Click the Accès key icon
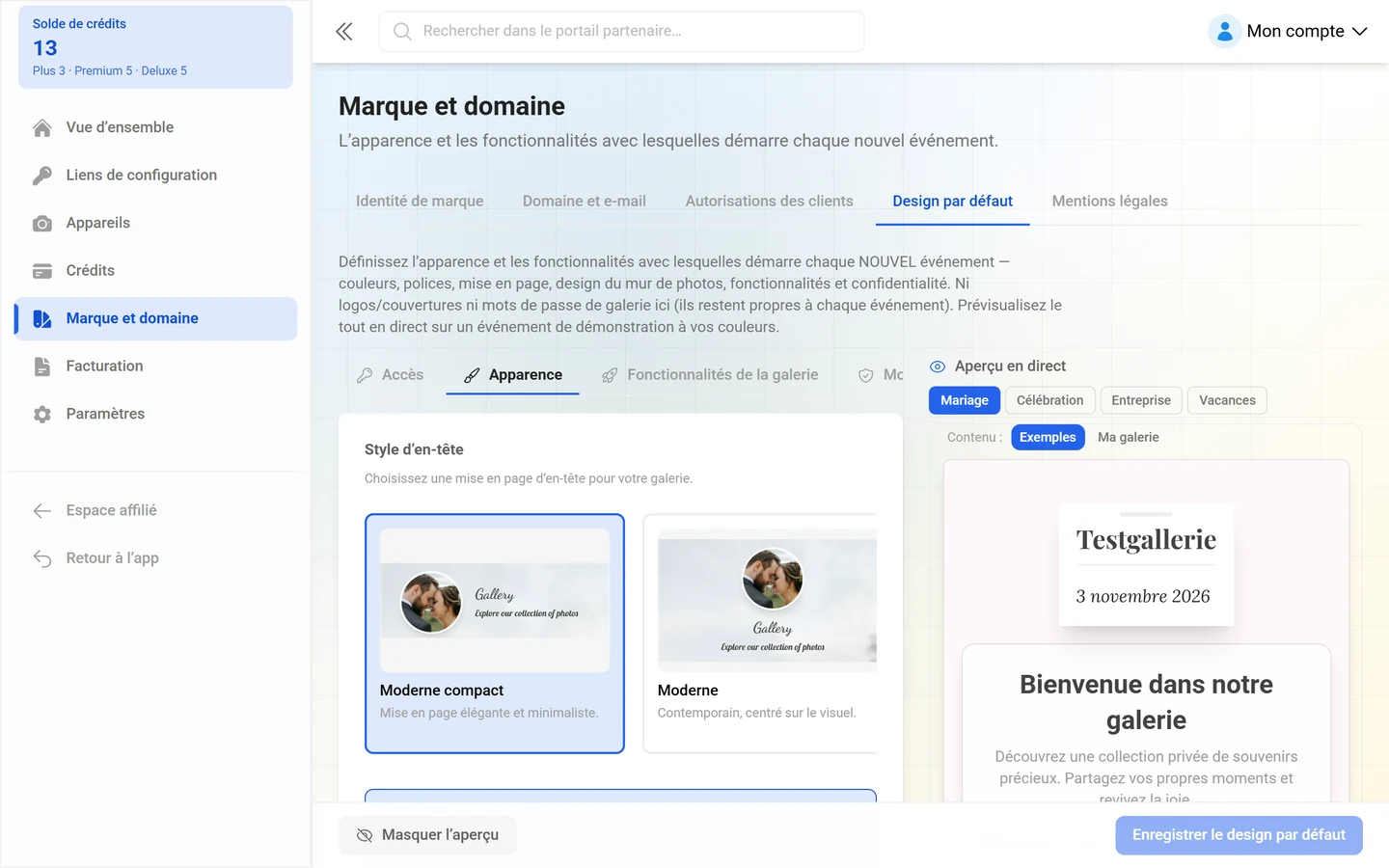1389x868 pixels. click(365, 375)
